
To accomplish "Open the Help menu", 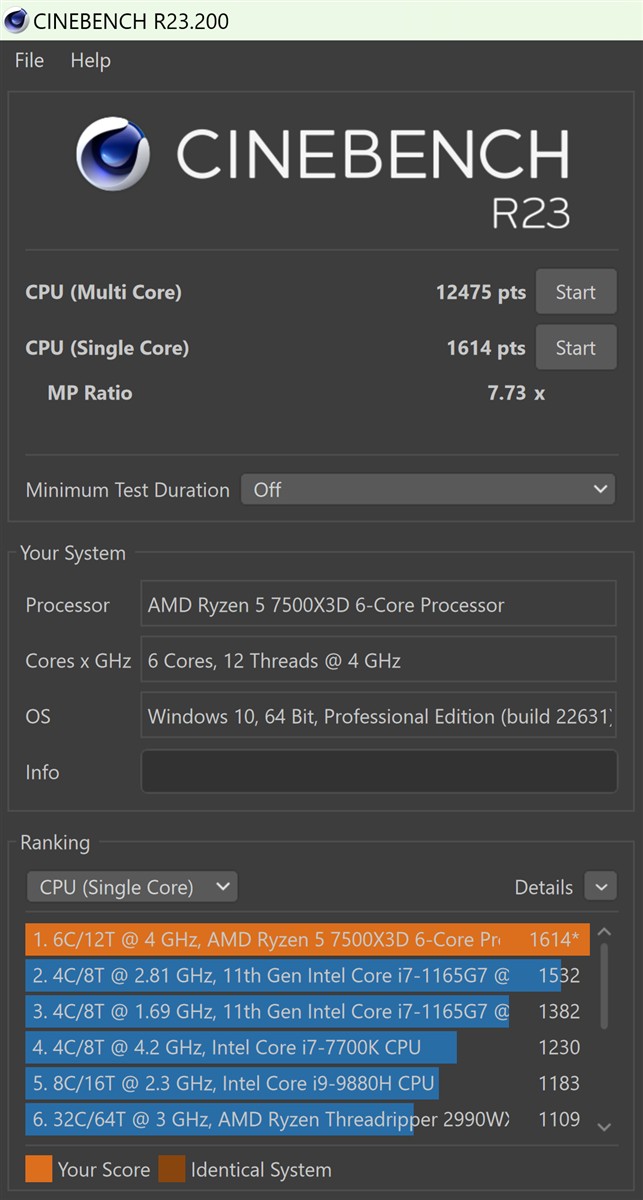I will (90, 61).
